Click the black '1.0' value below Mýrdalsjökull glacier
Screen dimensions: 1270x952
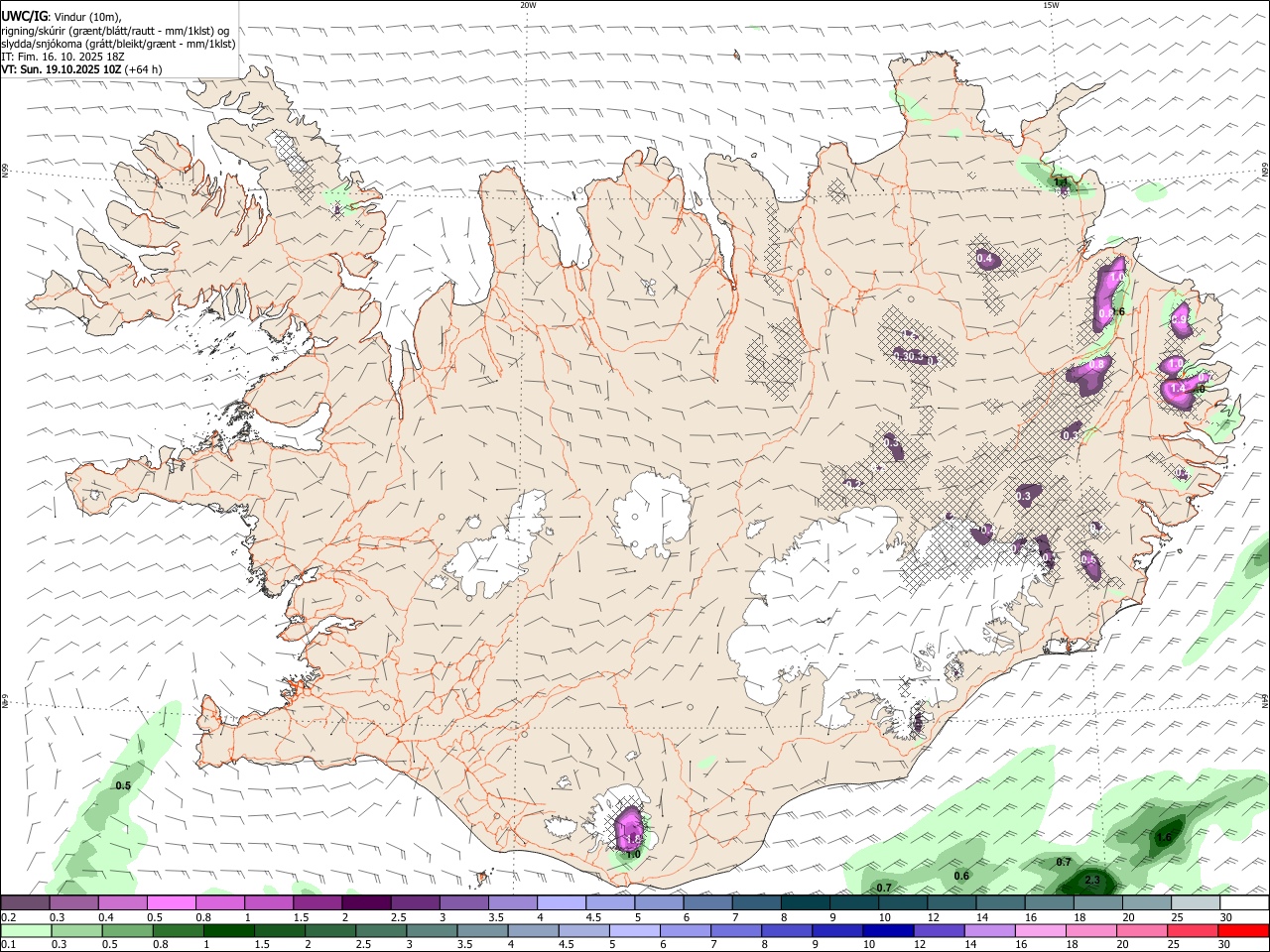point(633,854)
